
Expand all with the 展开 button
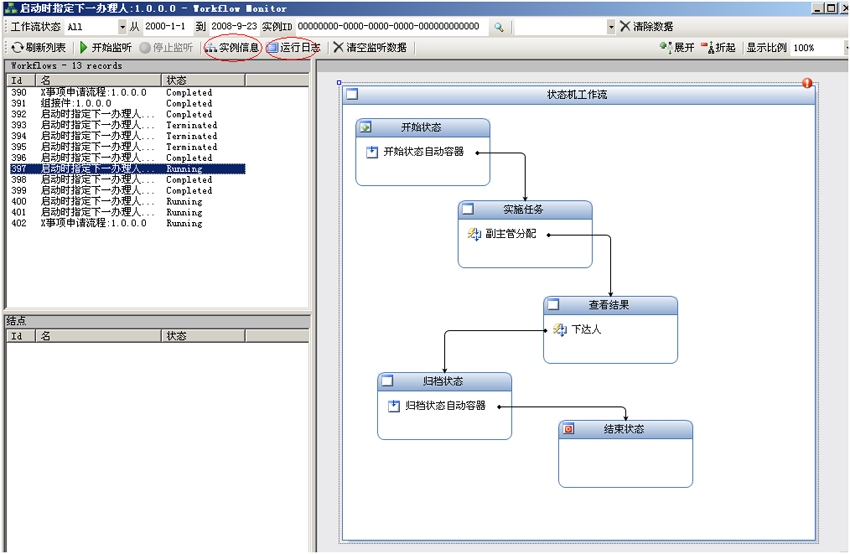[x=677, y=48]
